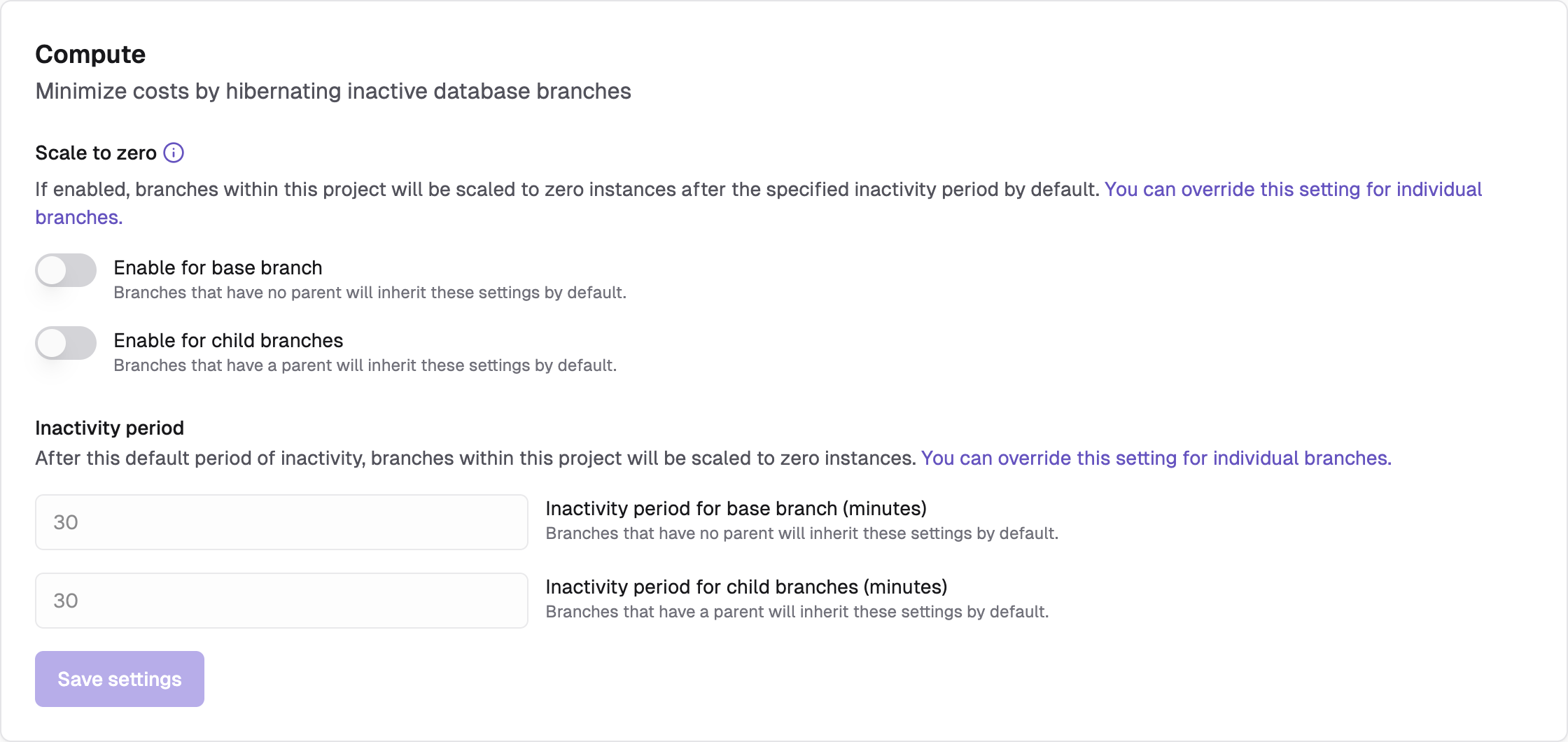This screenshot has height=742, width=1568.
Task: Focus the child branches inactivity period field
Action: coord(281,601)
